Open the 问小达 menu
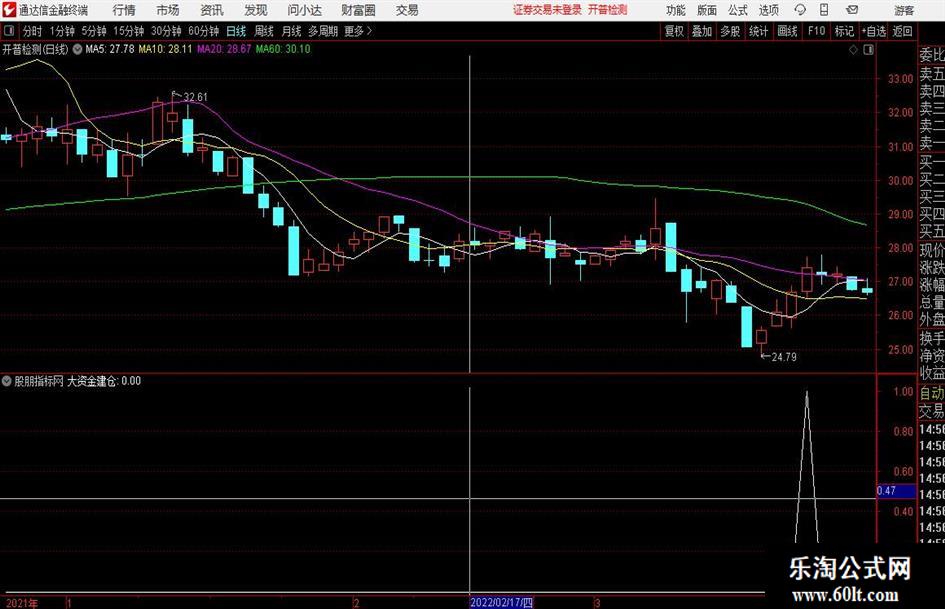The image size is (945, 609). [x=304, y=10]
